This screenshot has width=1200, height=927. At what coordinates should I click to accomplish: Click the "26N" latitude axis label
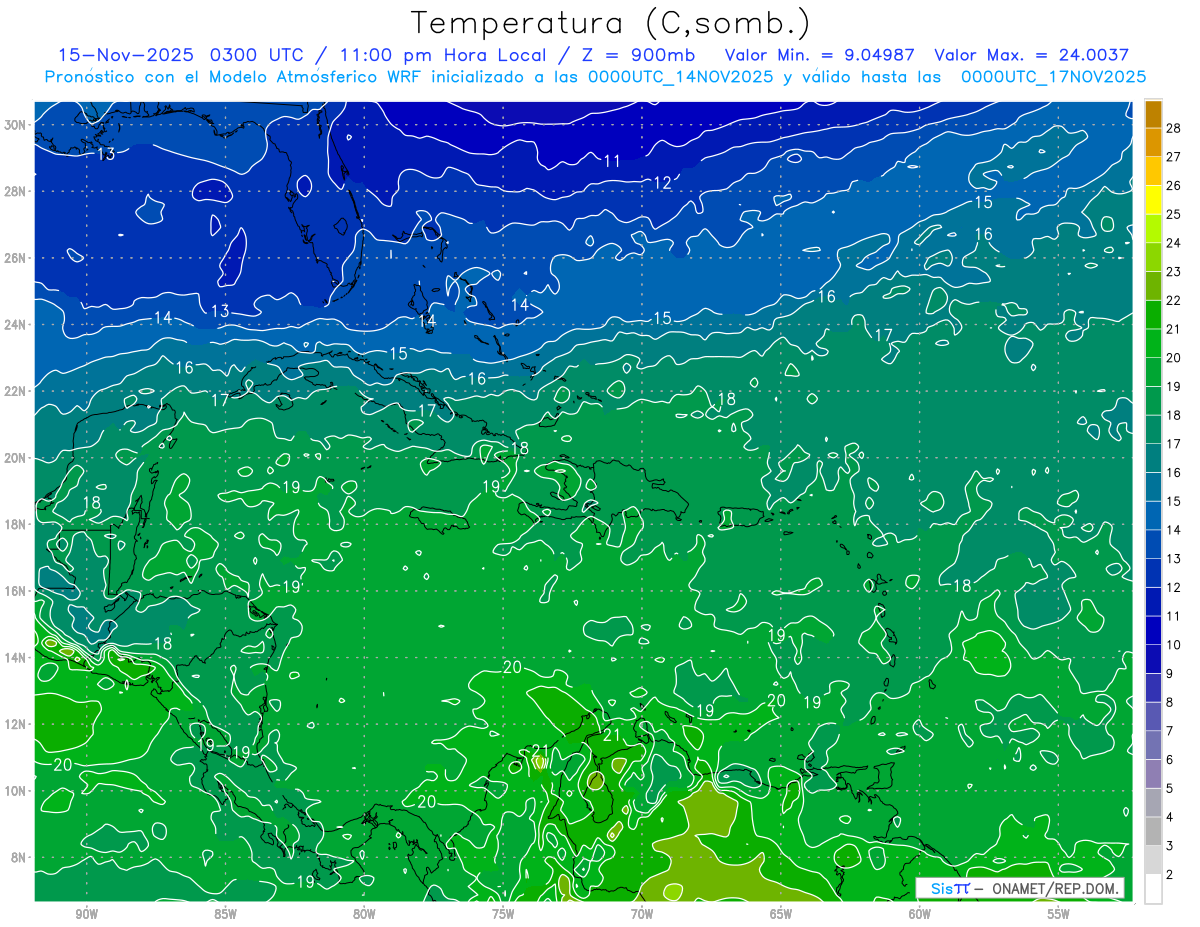17,258
